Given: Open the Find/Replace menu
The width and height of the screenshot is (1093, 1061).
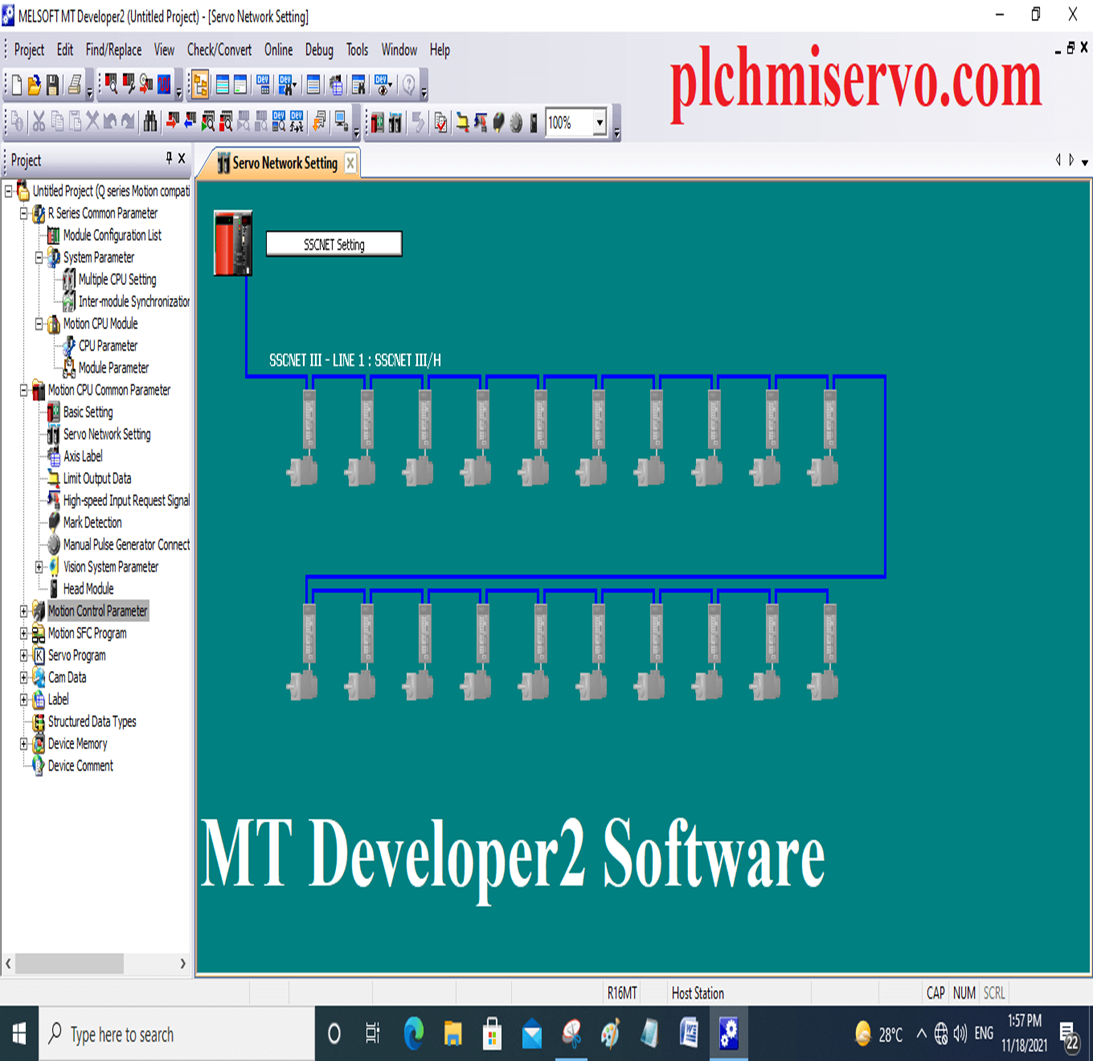Looking at the screenshot, I should click(x=114, y=50).
